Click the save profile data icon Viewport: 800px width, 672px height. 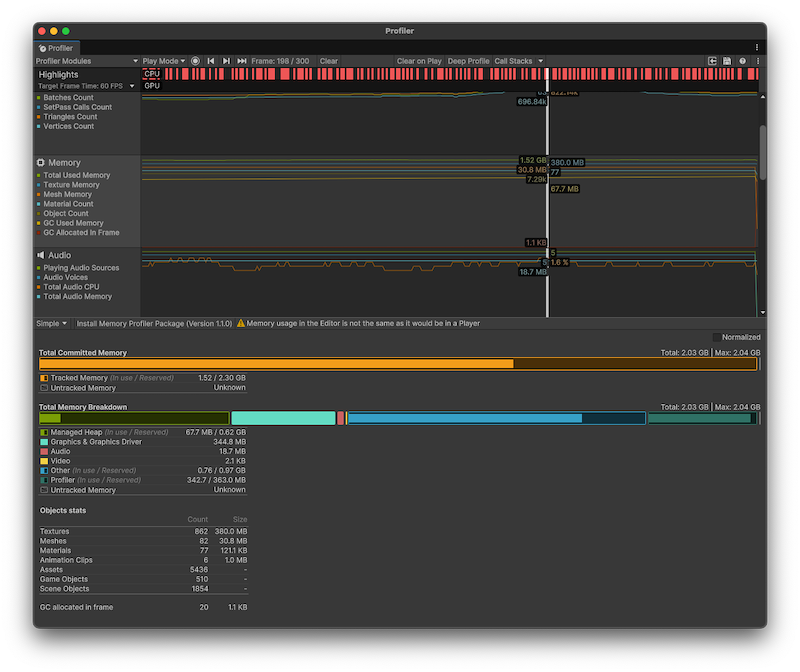727,61
